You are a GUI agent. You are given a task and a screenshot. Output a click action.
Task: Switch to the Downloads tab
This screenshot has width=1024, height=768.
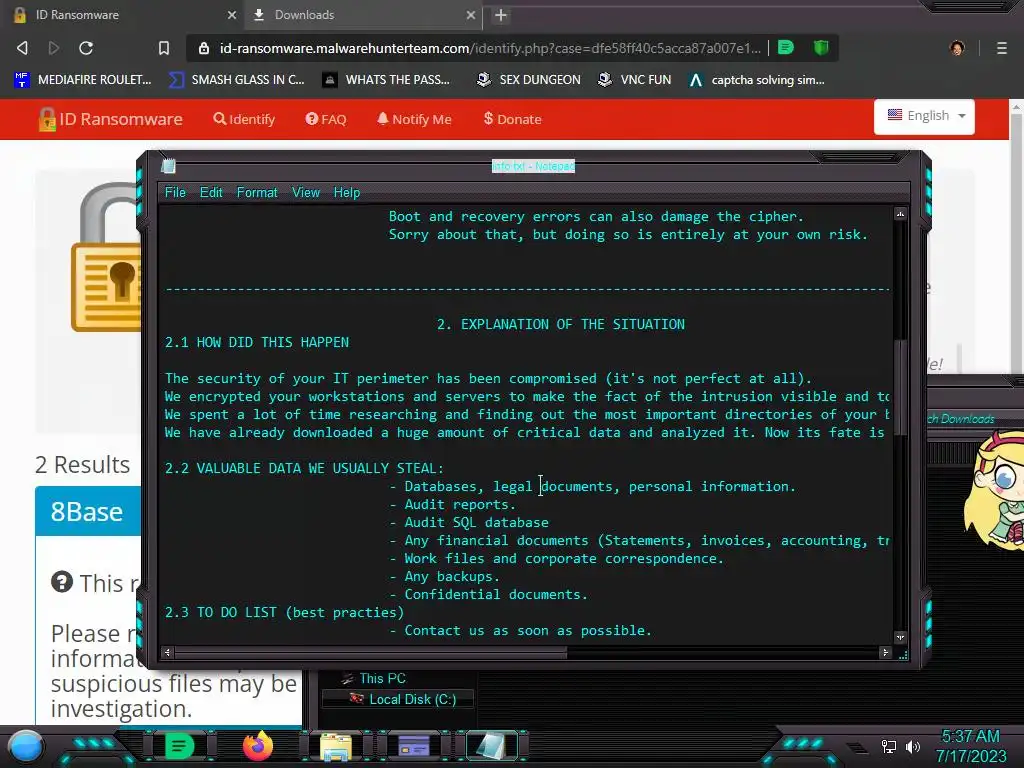click(364, 15)
